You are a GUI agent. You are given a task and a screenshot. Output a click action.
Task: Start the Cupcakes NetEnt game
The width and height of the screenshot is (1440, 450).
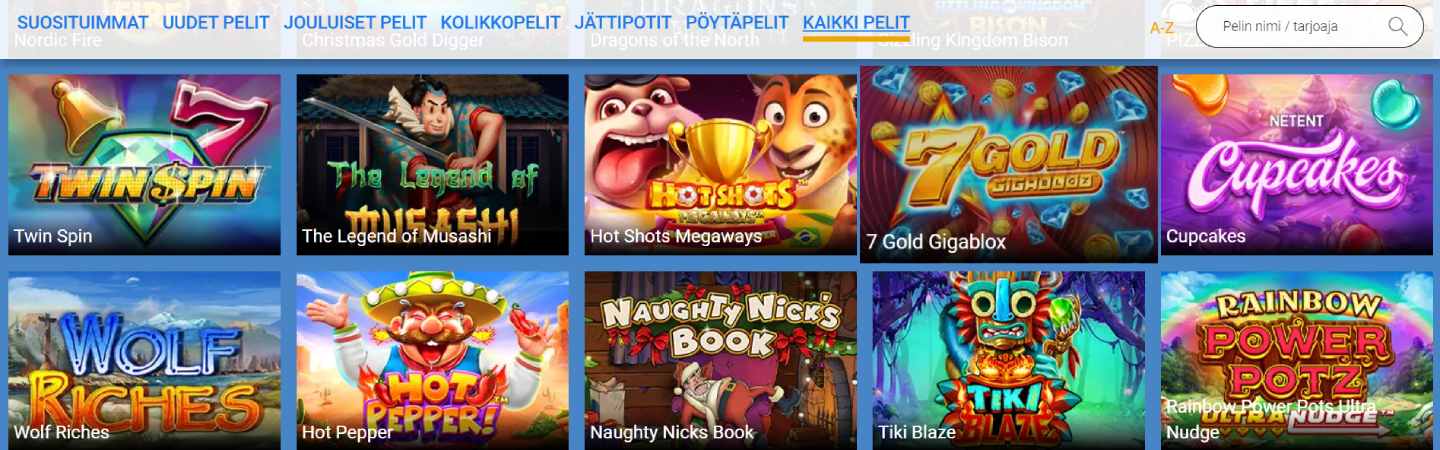(x=1297, y=165)
